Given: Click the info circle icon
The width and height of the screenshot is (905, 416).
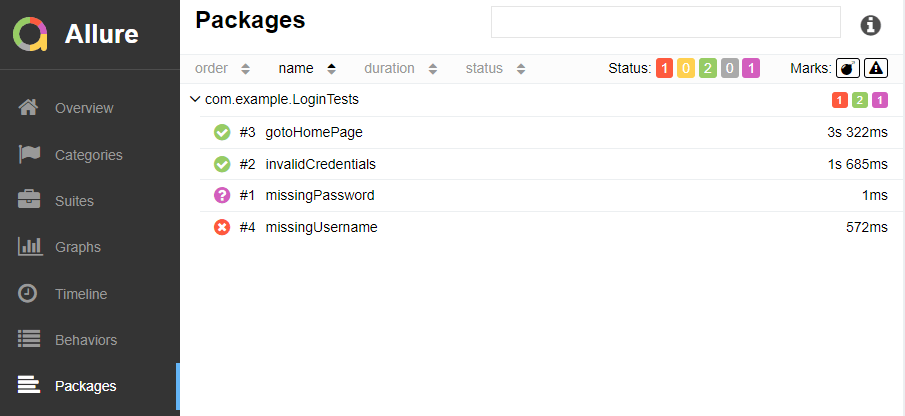Looking at the screenshot, I should tap(871, 25).
